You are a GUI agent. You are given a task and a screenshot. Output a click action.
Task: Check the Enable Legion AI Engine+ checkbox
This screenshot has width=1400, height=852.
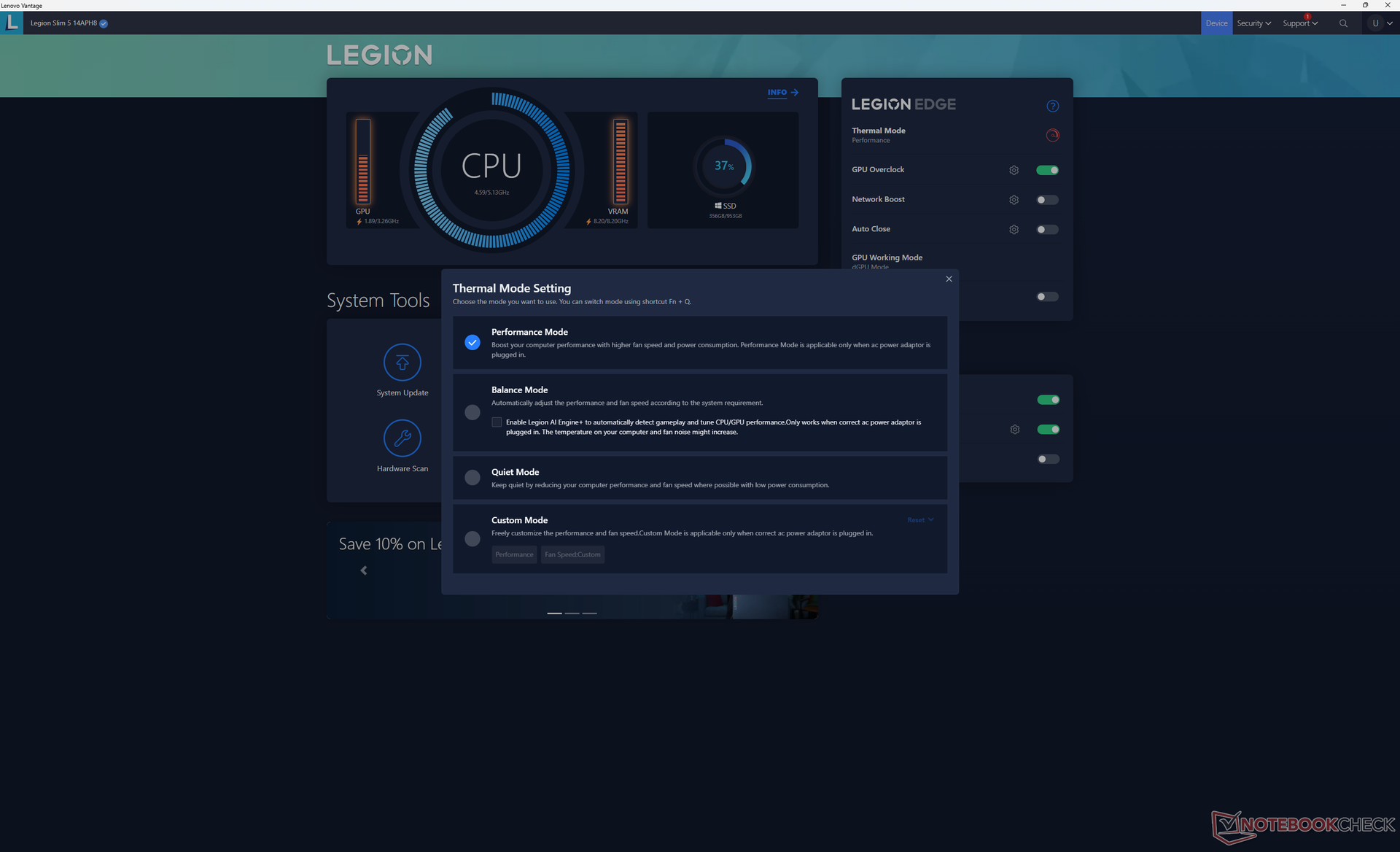tap(497, 422)
